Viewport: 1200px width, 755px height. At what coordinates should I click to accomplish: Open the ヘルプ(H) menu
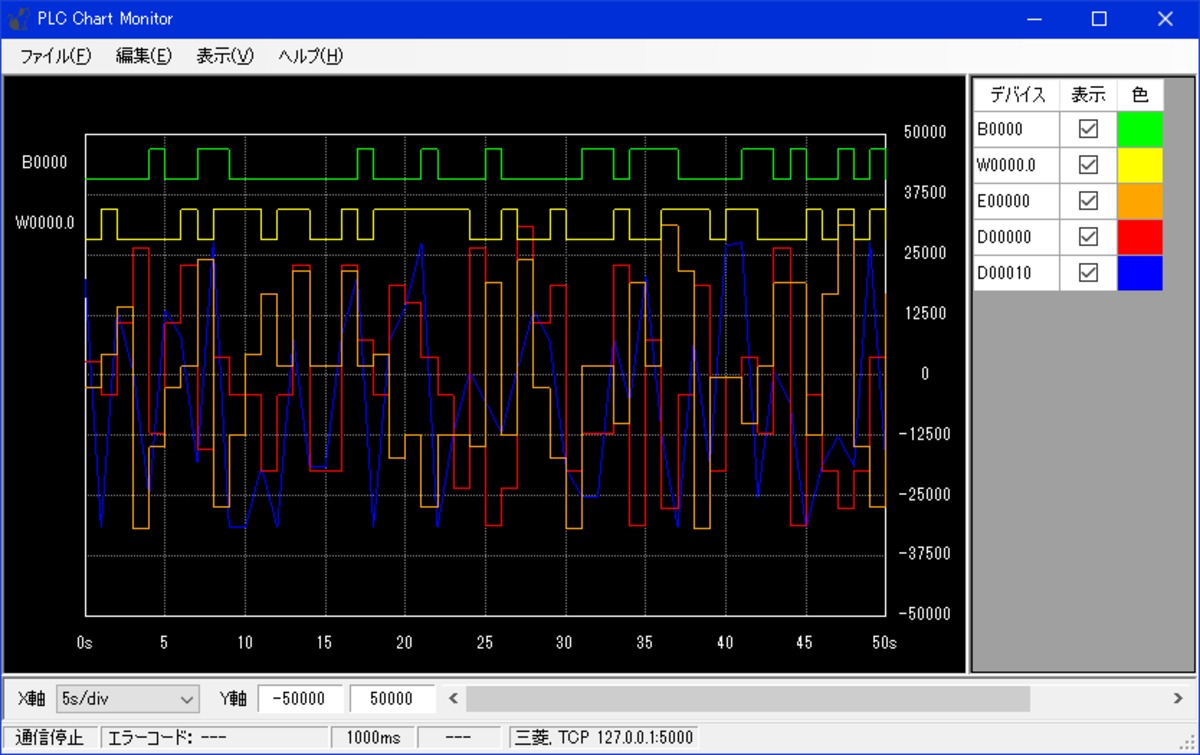point(311,56)
